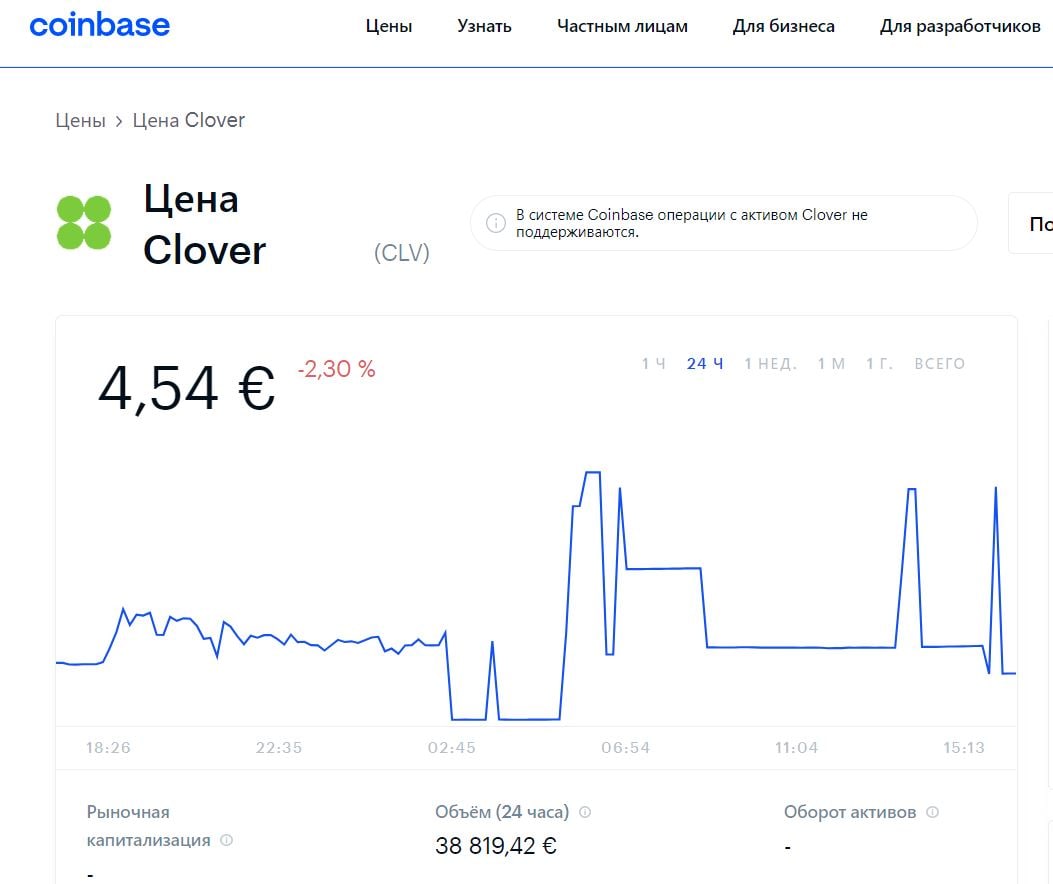Click Цена Clover breadcrumb text
This screenshot has width=1053, height=884.
(x=189, y=120)
